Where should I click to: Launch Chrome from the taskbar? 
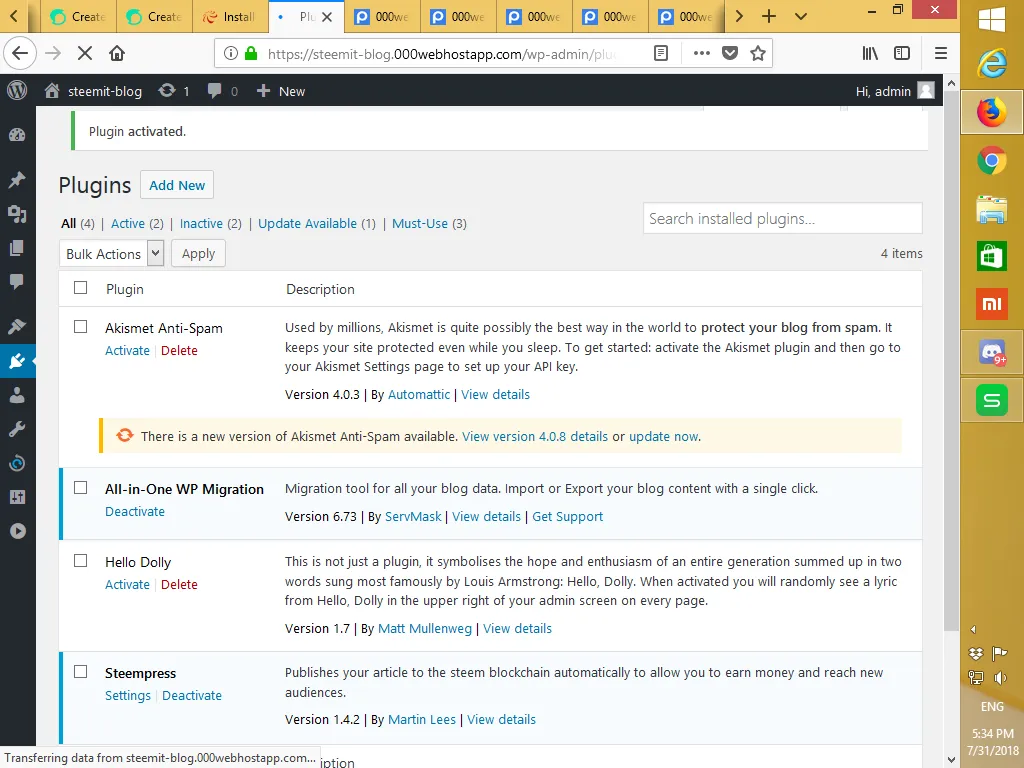coord(991,161)
